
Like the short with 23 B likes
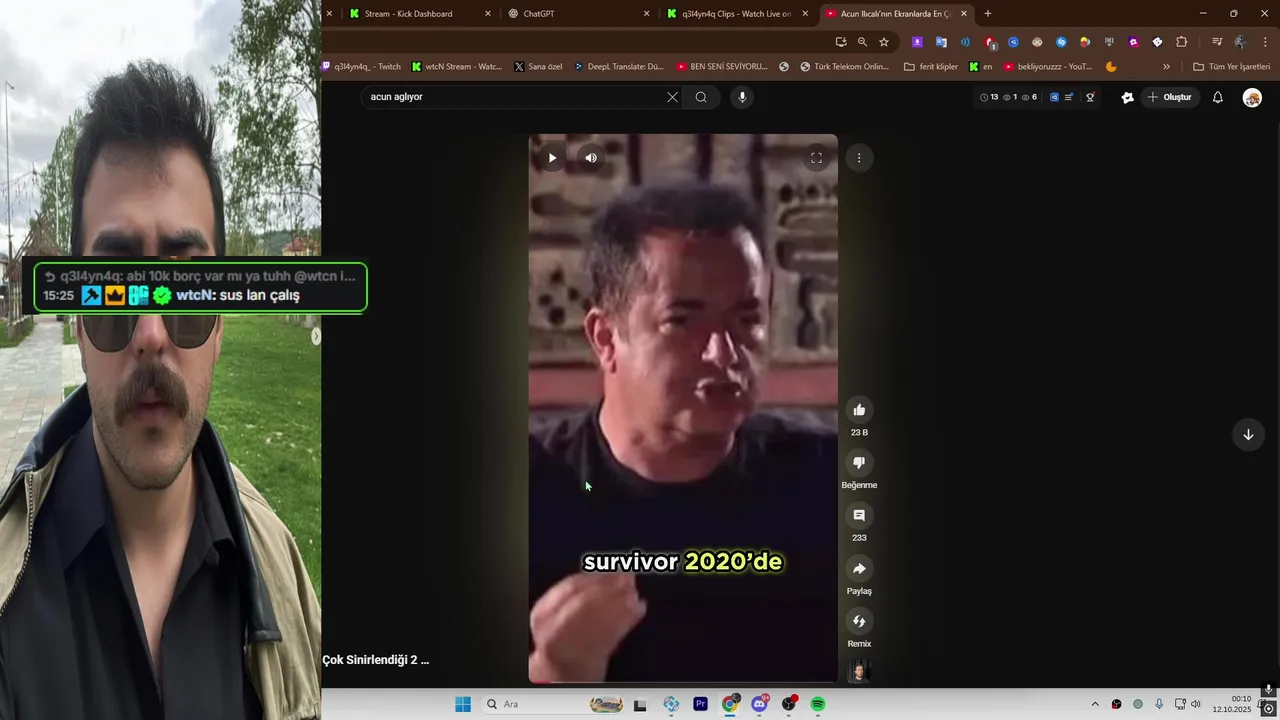click(x=859, y=410)
